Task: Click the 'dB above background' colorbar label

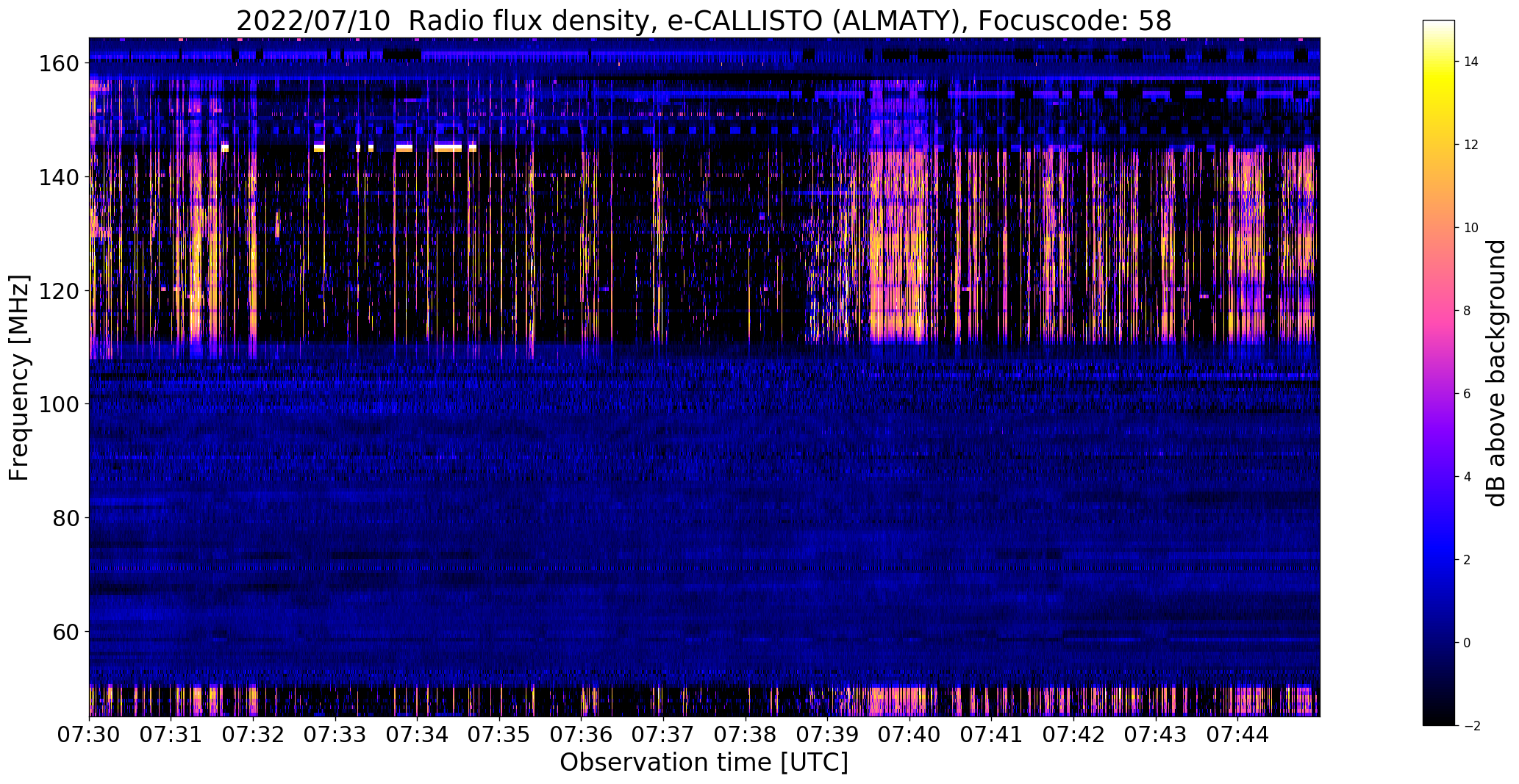Action: 1496,373
